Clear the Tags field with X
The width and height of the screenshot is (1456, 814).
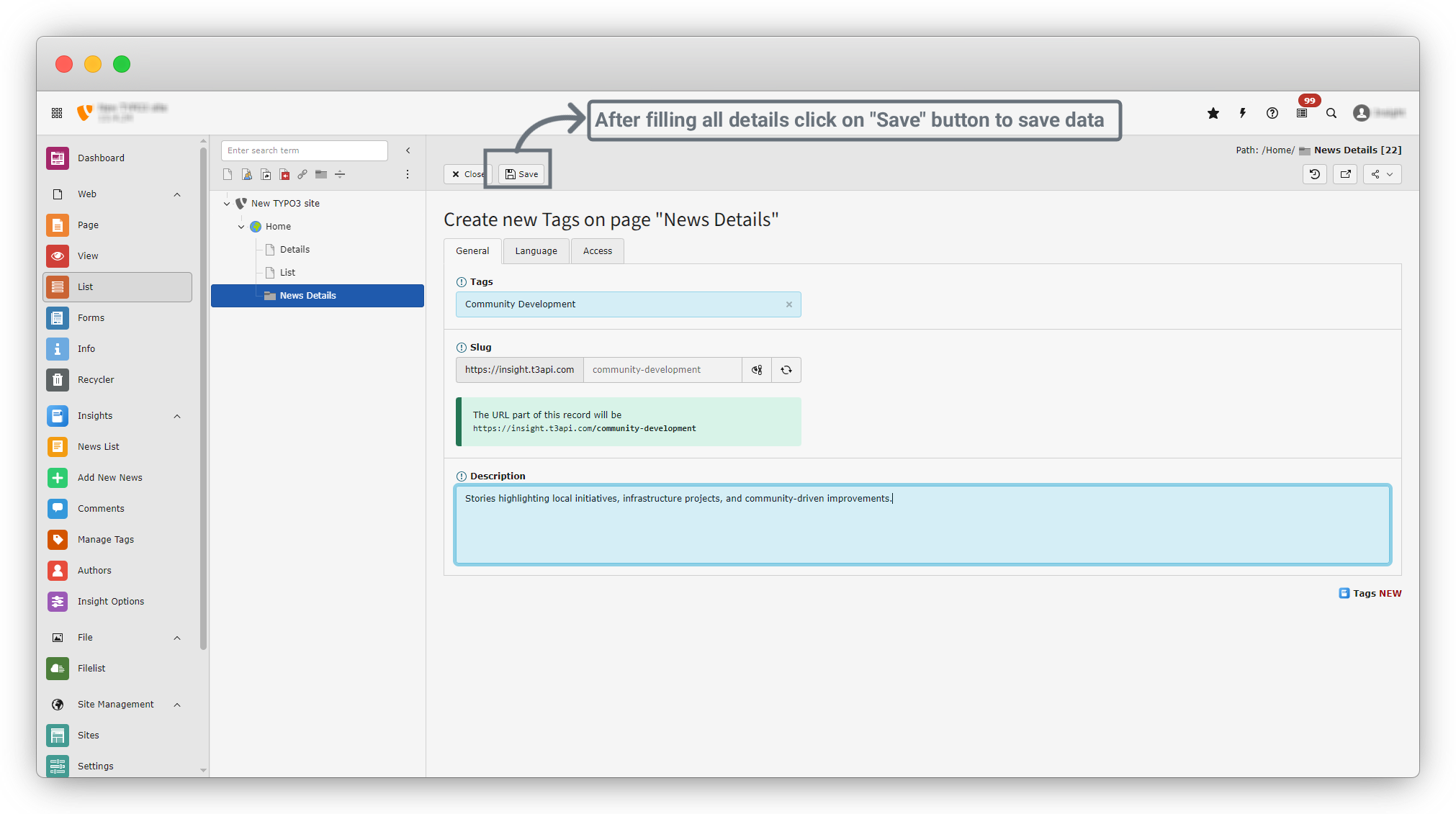click(789, 304)
